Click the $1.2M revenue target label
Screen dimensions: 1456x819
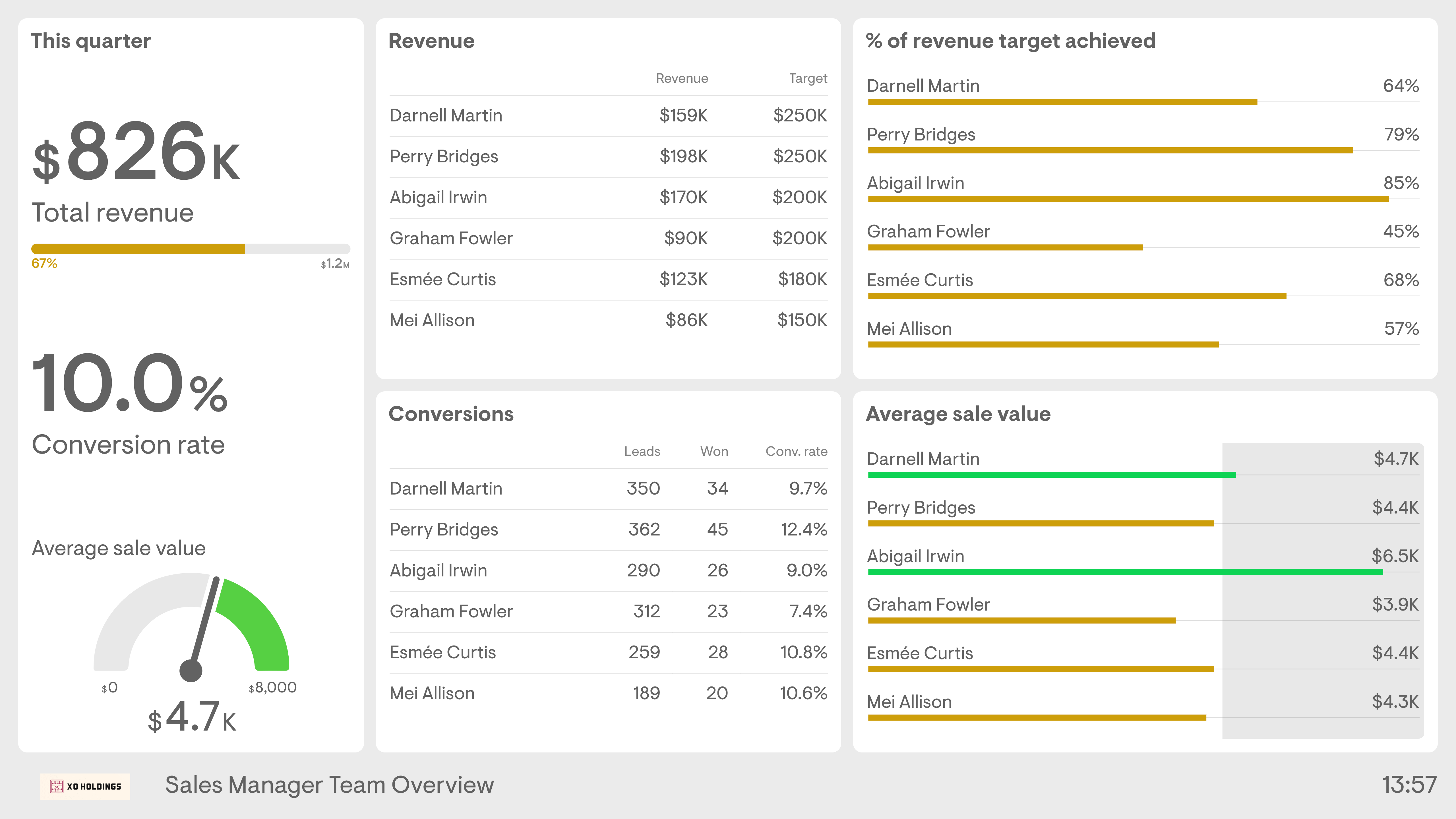click(333, 263)
